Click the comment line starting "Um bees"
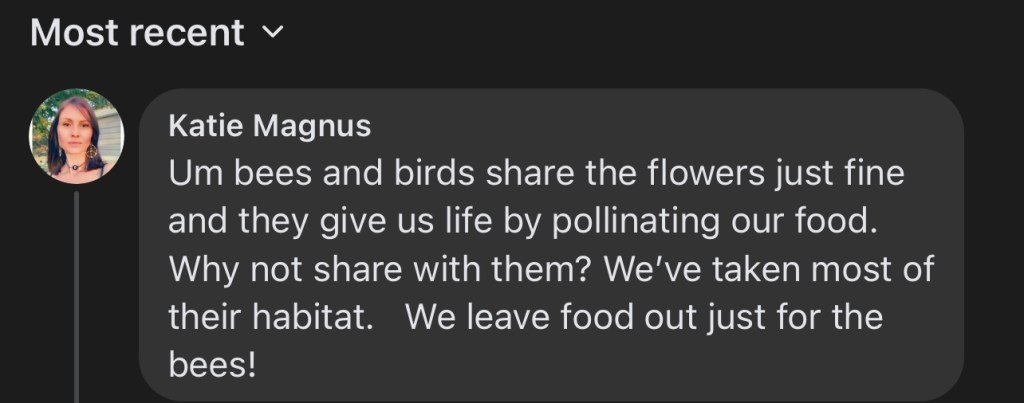Viewport: 1024px width, 403px height. point(536,174)
